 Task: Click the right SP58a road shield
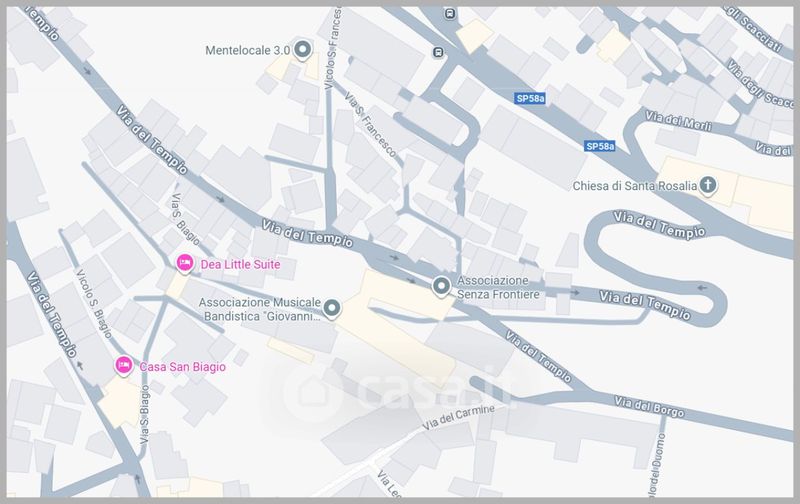coord(600,146)
